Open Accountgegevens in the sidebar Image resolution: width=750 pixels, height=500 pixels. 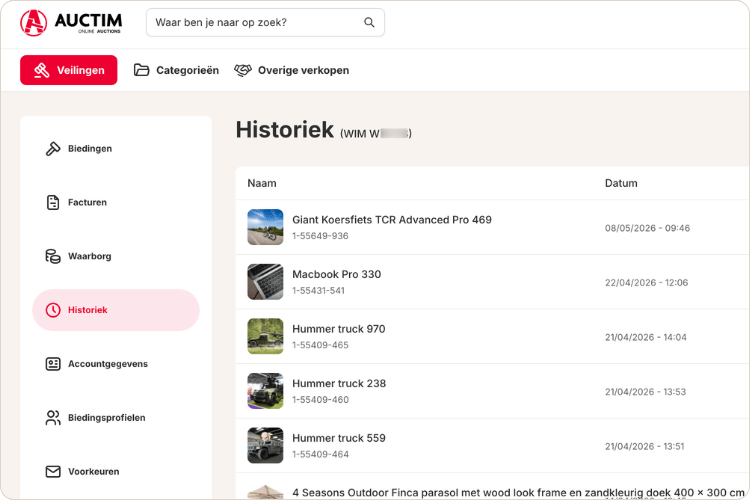116,364
